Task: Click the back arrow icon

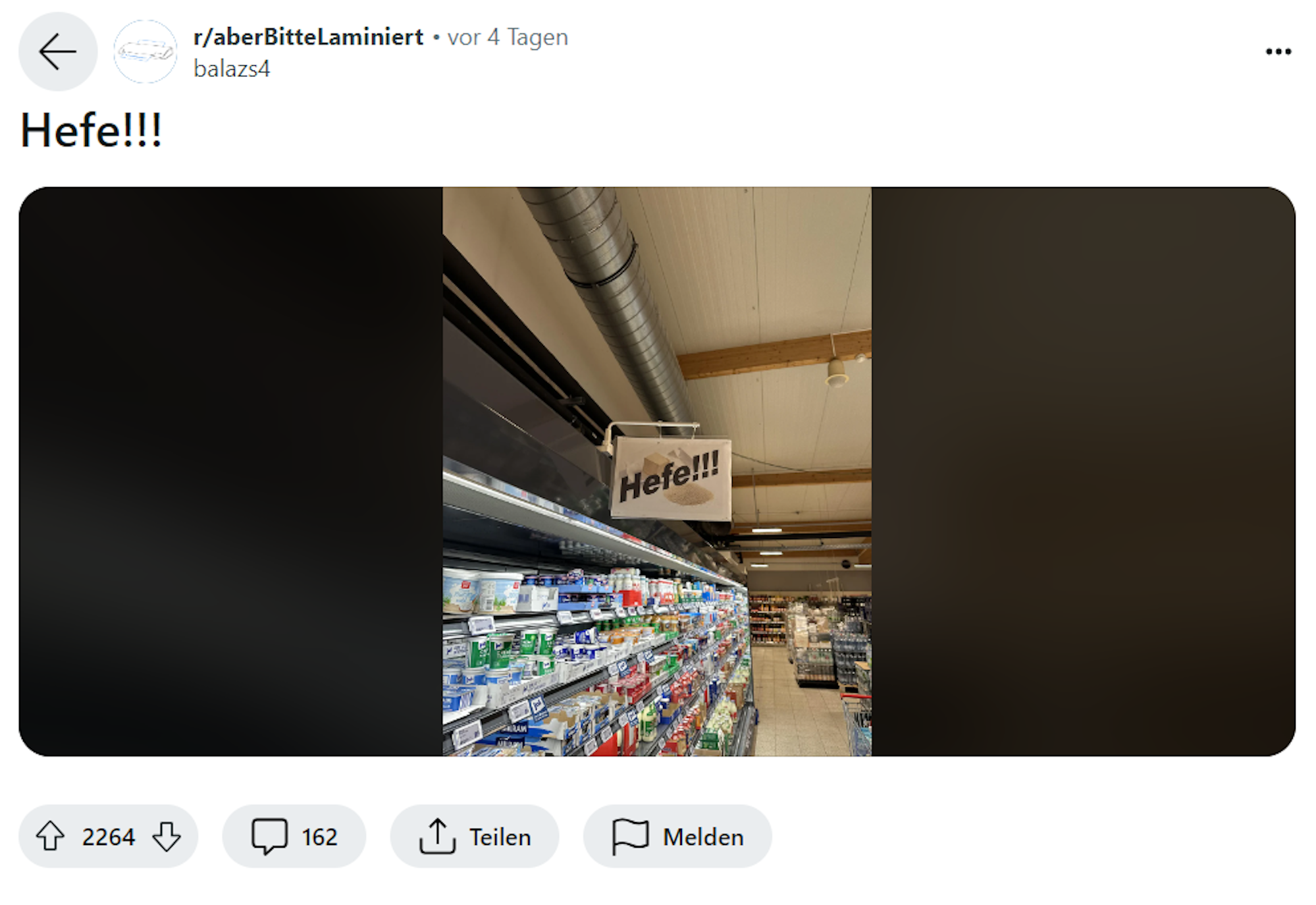Action: click(58, 51)
